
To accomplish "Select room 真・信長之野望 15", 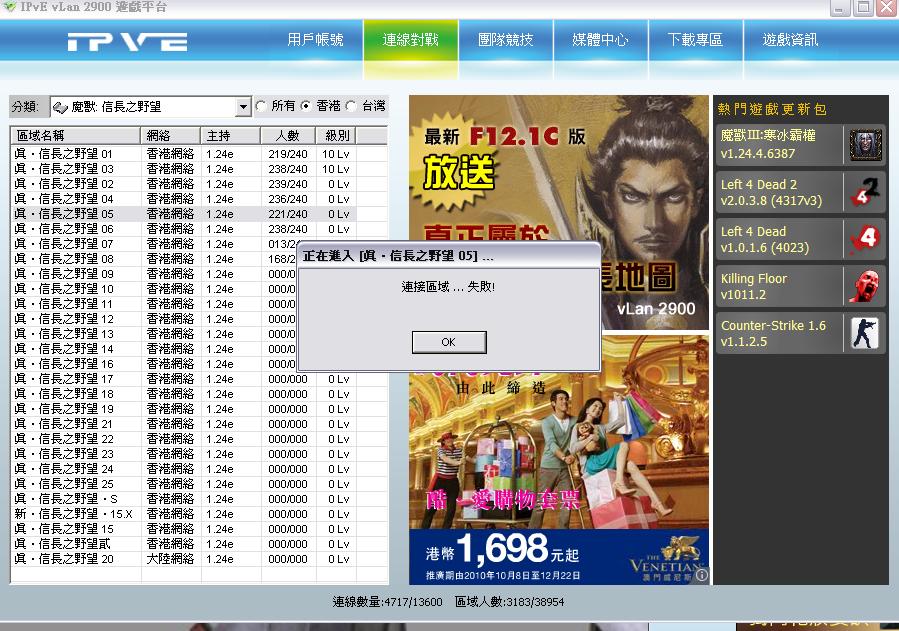I will [x=183, y=529].
